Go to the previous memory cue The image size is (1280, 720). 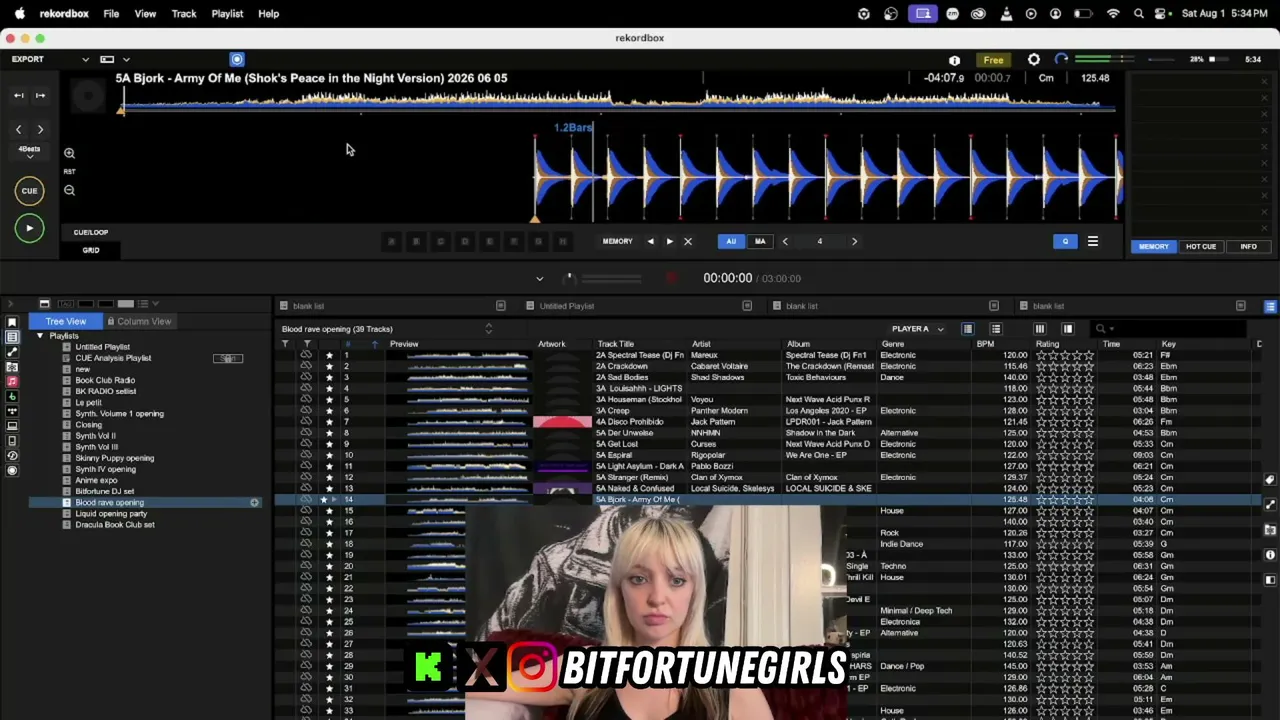(x=650, y=241)
